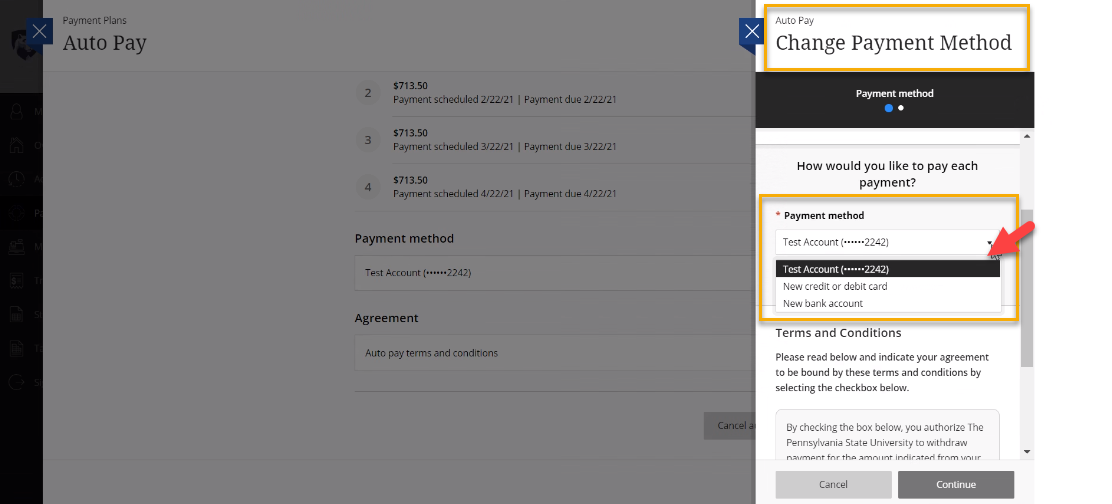This screenshot has height=504, width=1112.
Task: Open the Payment method dropdown
Action: click(x=887, y=242)
